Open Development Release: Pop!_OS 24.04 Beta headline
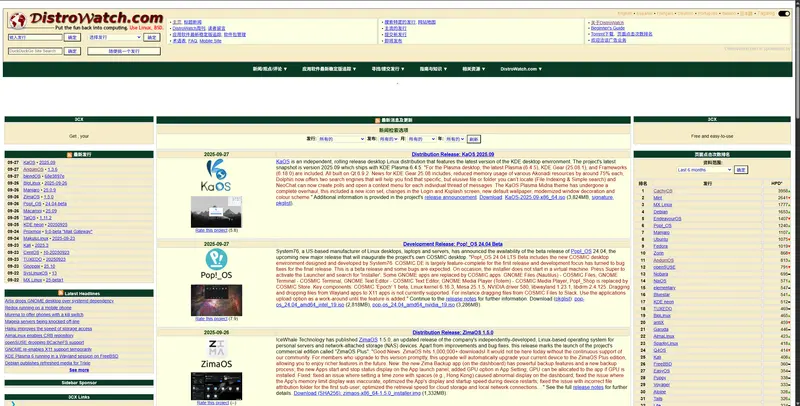The height and width of the screenshot is (406, 800). tap(453, 244)
